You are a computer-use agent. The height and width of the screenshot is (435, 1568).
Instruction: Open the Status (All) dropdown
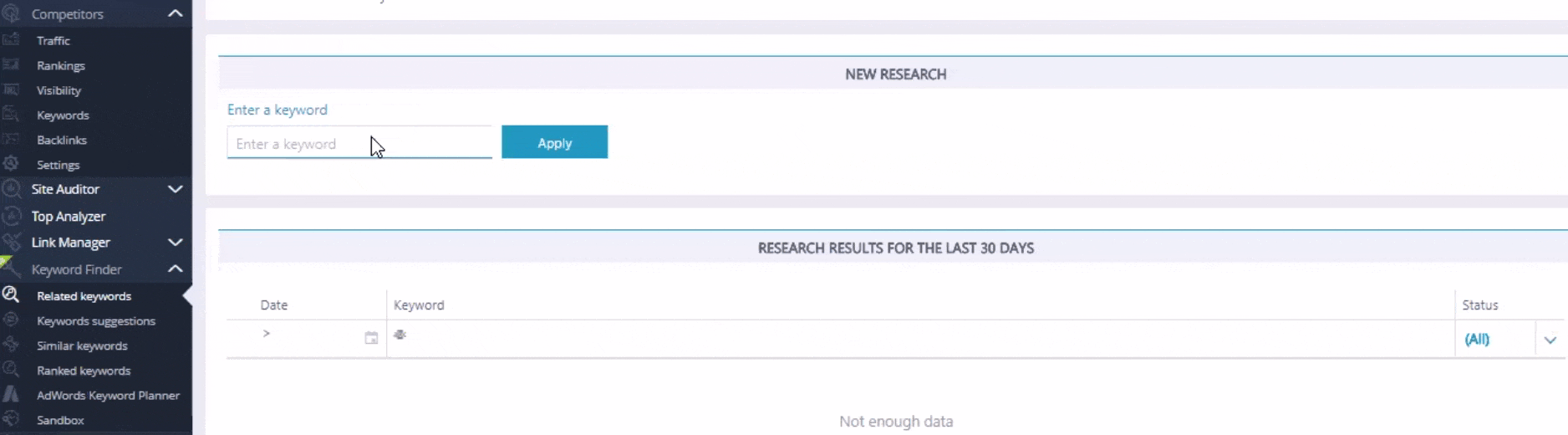[x=1550, y=340]
